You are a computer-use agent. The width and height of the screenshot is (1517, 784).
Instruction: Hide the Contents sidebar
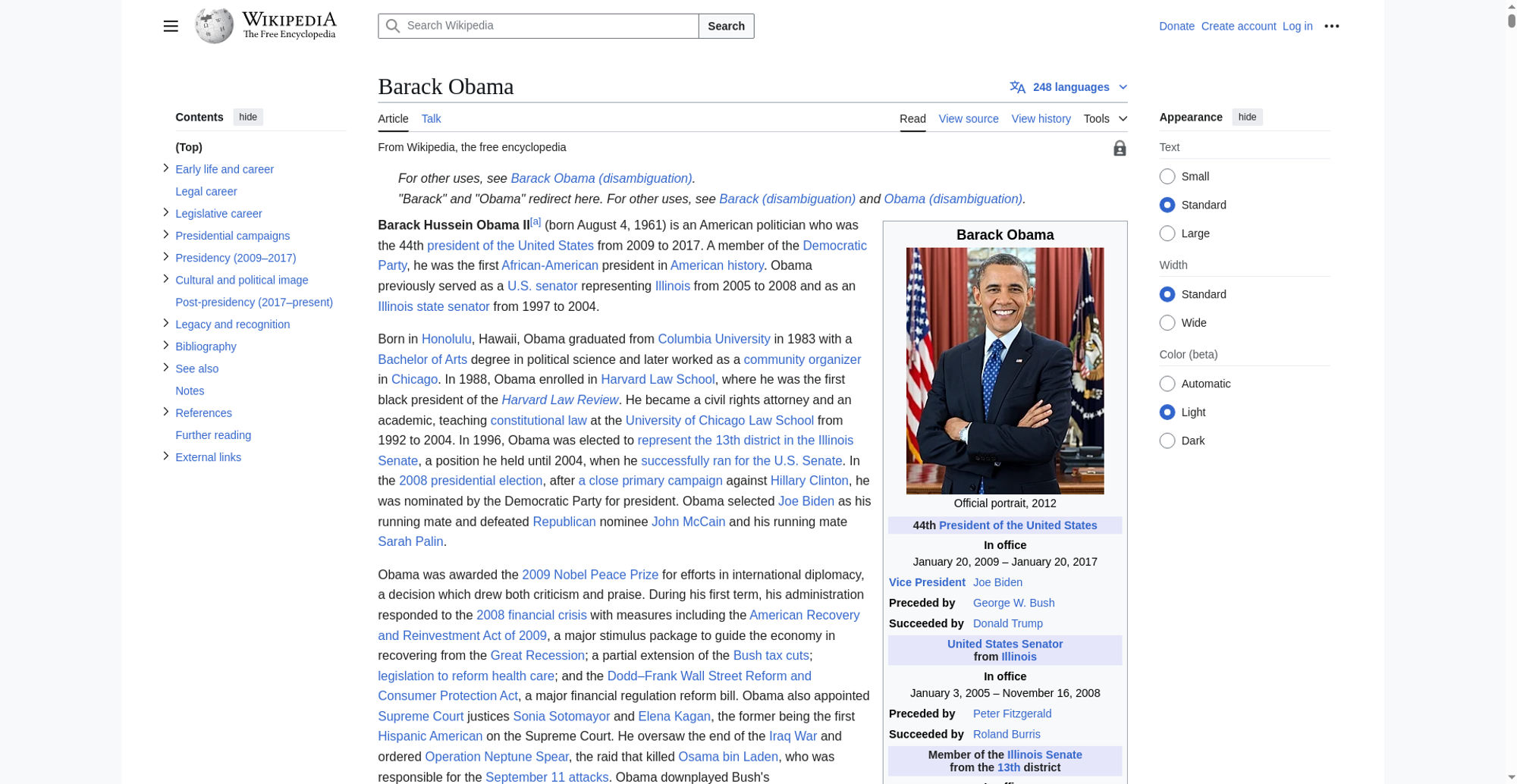pos(248,117)
